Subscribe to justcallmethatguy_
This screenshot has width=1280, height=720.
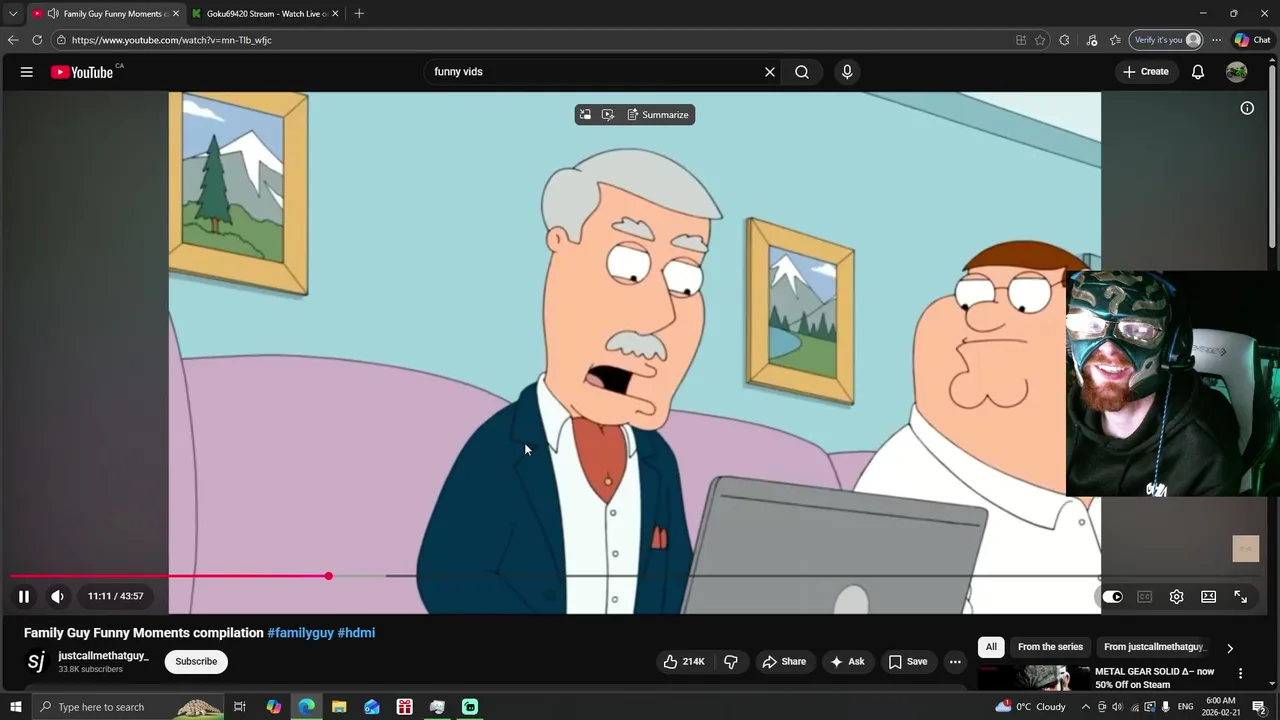coord(196,662)
